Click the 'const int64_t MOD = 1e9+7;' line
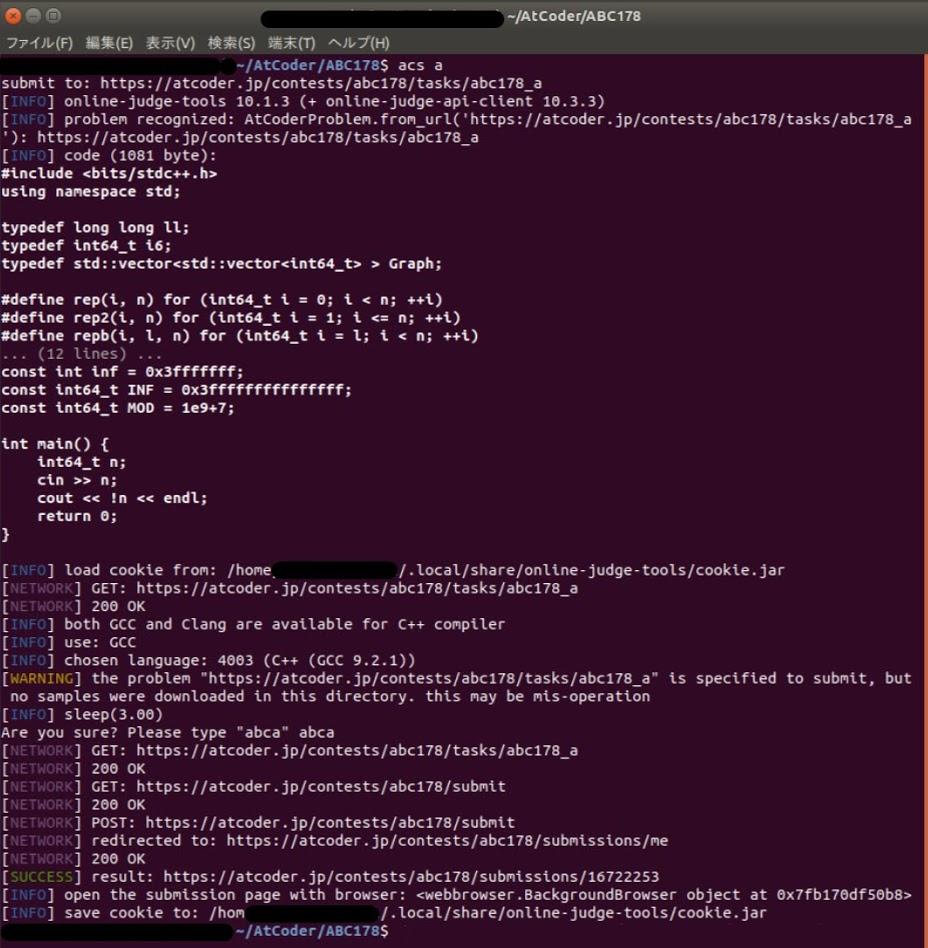 click(x=117, y=408)
